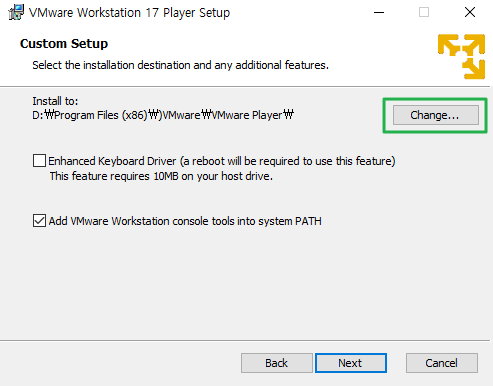Go Back to the previous setup step
The width and height of the screenshot is (493, 386).
pyautogui.click(x=276, y=363)
